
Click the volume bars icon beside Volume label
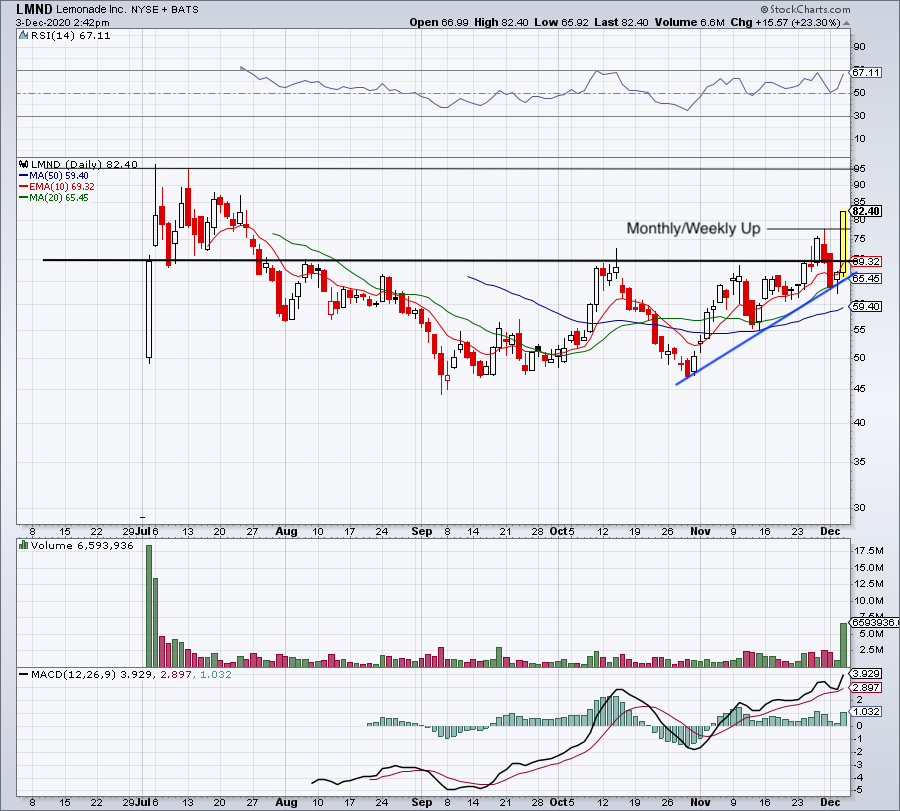point(24,545)
